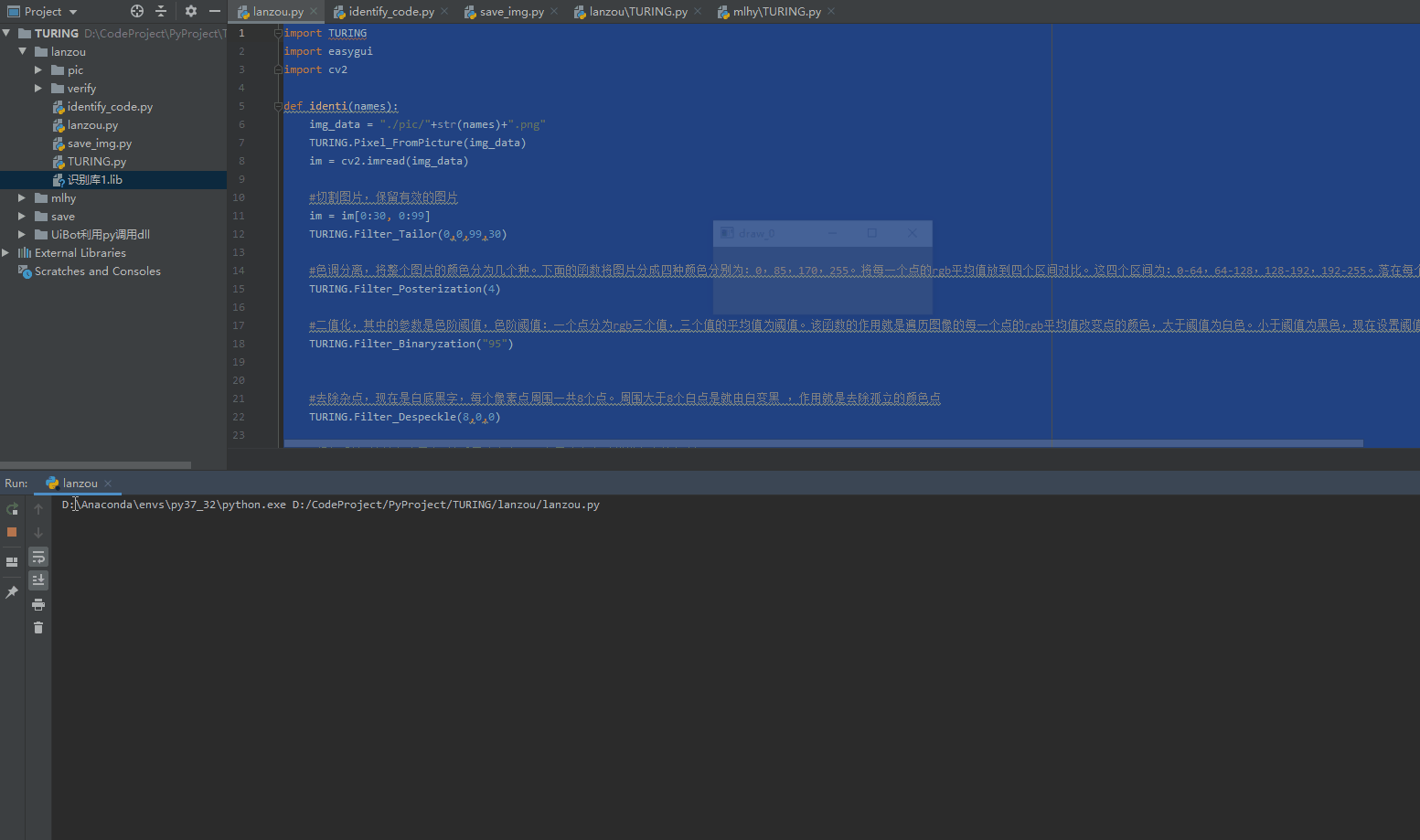
Task: Expand the External Libraries node
Action: point(5,252)
